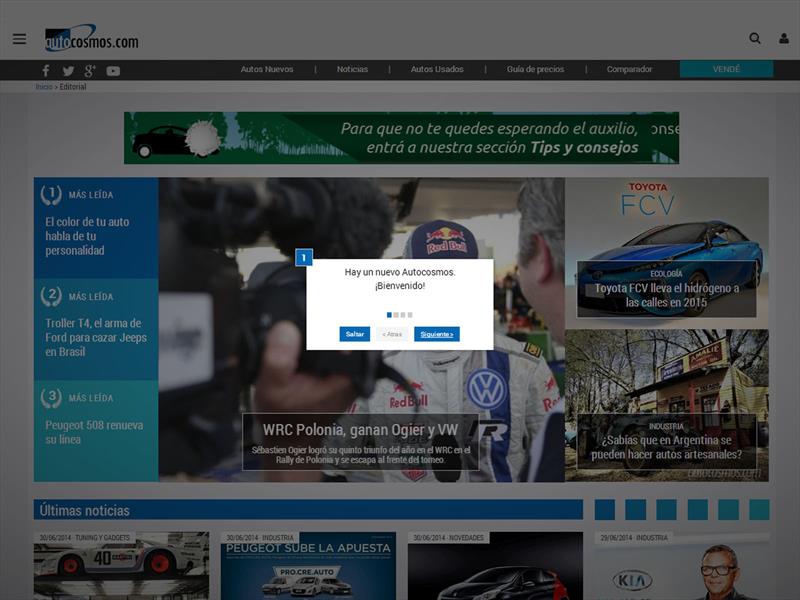Click the Inicio breadcrumb link

point(43,87)
